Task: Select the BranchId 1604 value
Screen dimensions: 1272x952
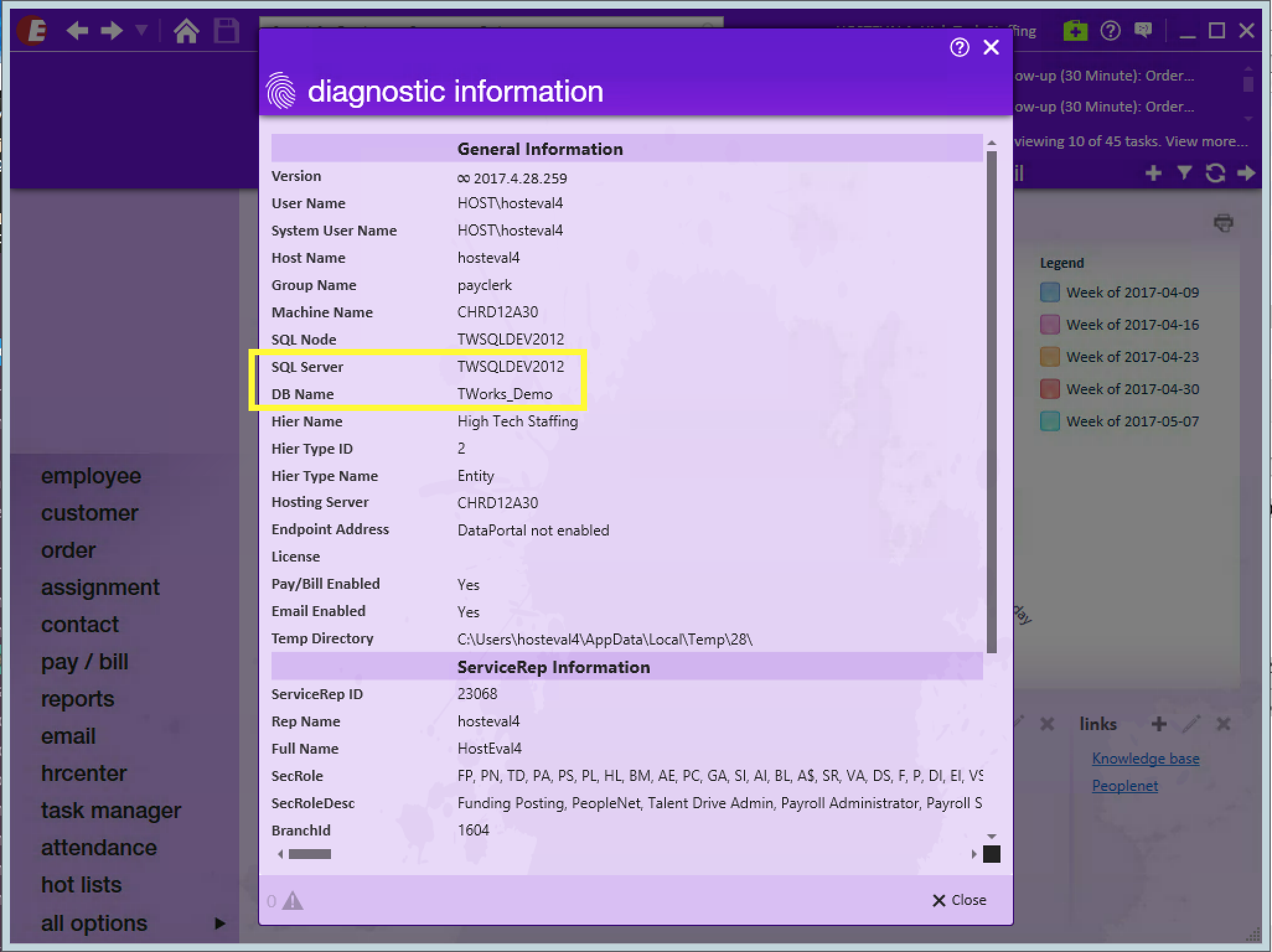Action: point(474,831)
